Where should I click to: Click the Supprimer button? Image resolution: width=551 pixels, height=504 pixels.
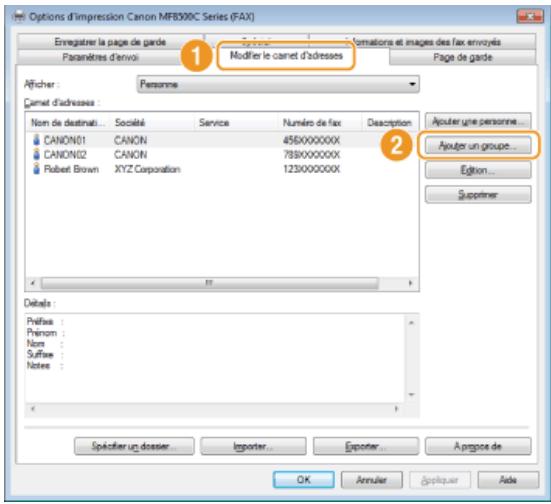tap(478, 195)
